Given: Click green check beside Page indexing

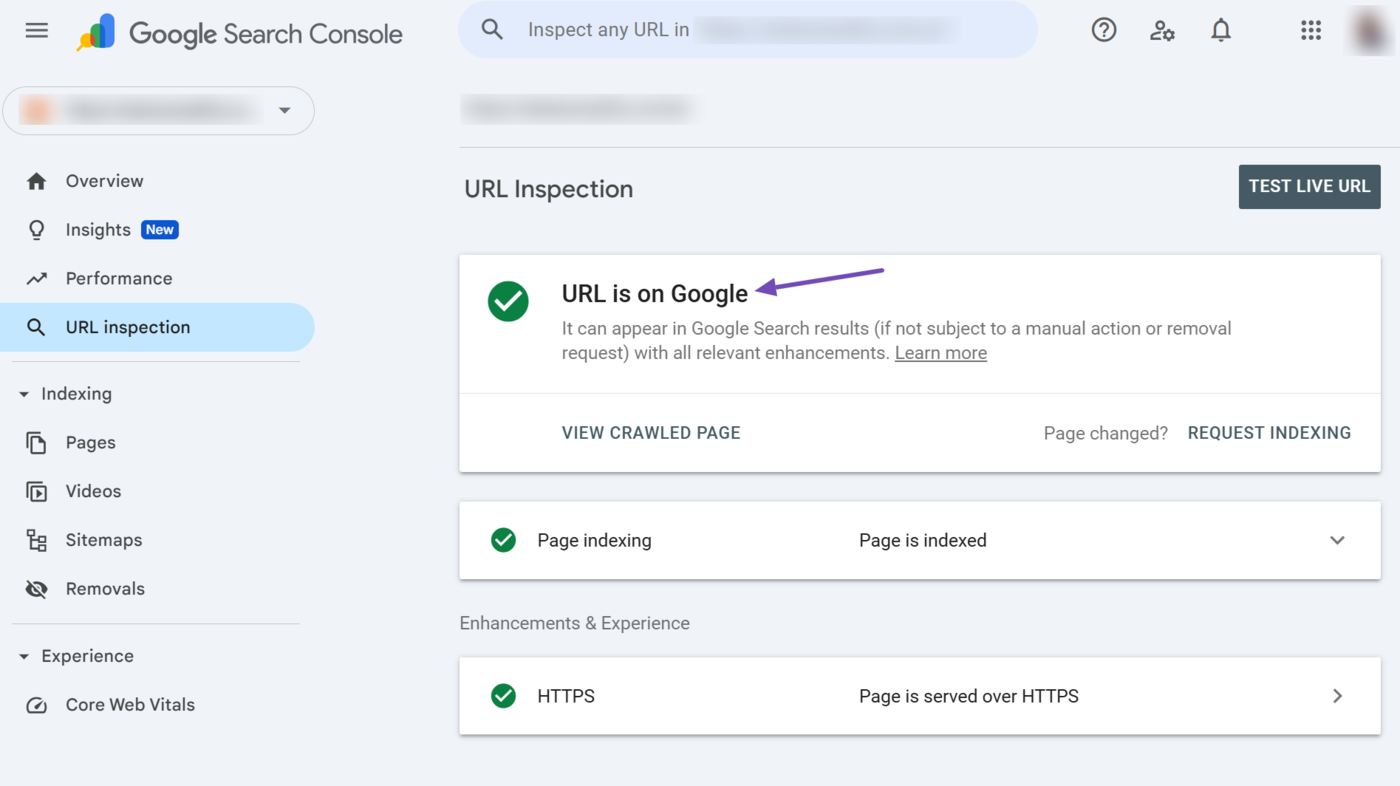Looking at the screenshot, I should (x=504, y=540).
